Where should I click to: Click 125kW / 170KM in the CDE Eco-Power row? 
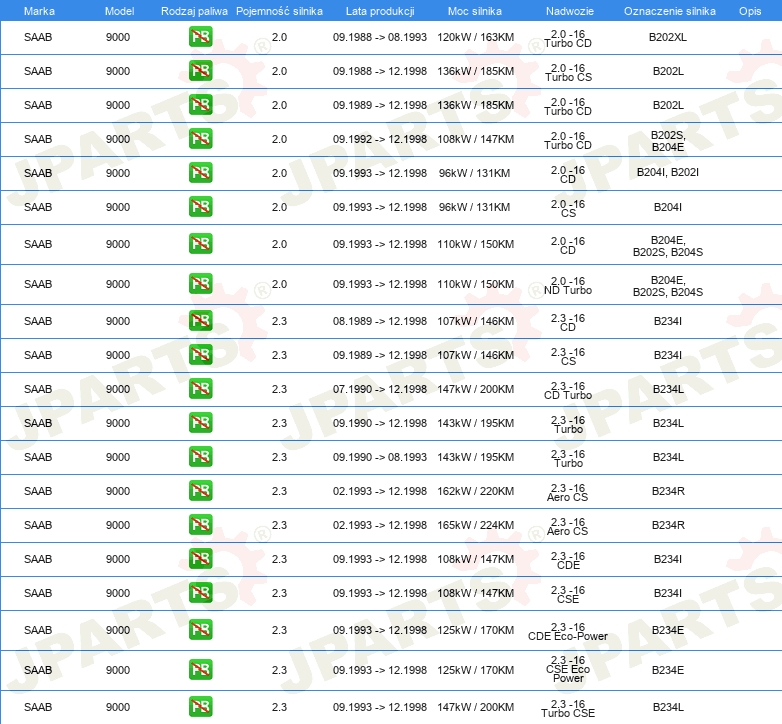(x=475, y=630)
